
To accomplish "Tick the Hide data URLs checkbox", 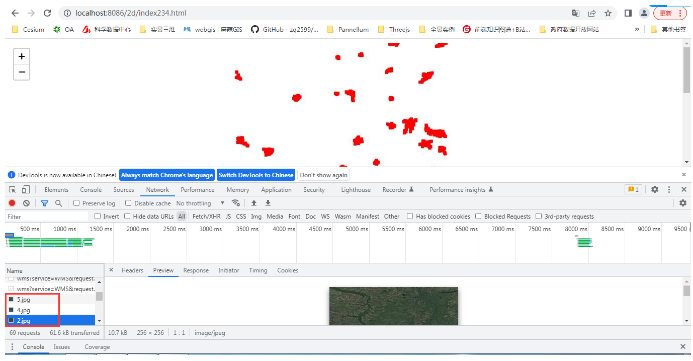I will click(x=127, y=216).
